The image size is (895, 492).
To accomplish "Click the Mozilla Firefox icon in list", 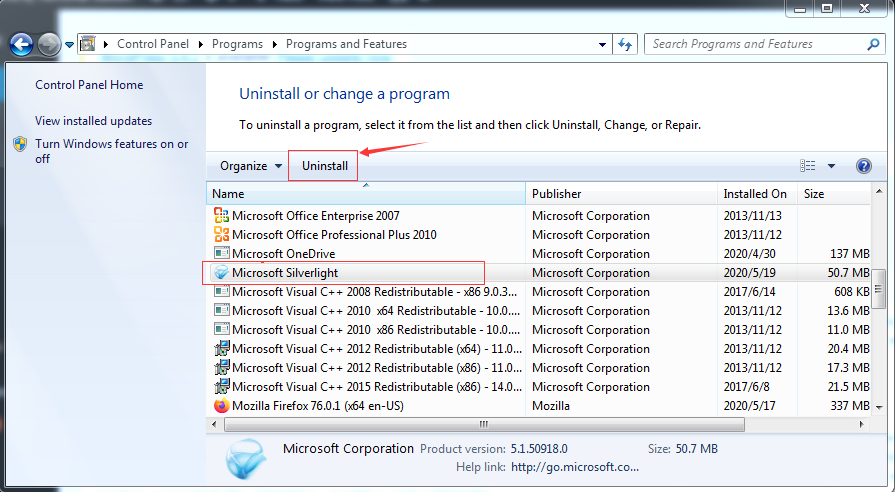I will pyautogui.click(x=221, y=406).
